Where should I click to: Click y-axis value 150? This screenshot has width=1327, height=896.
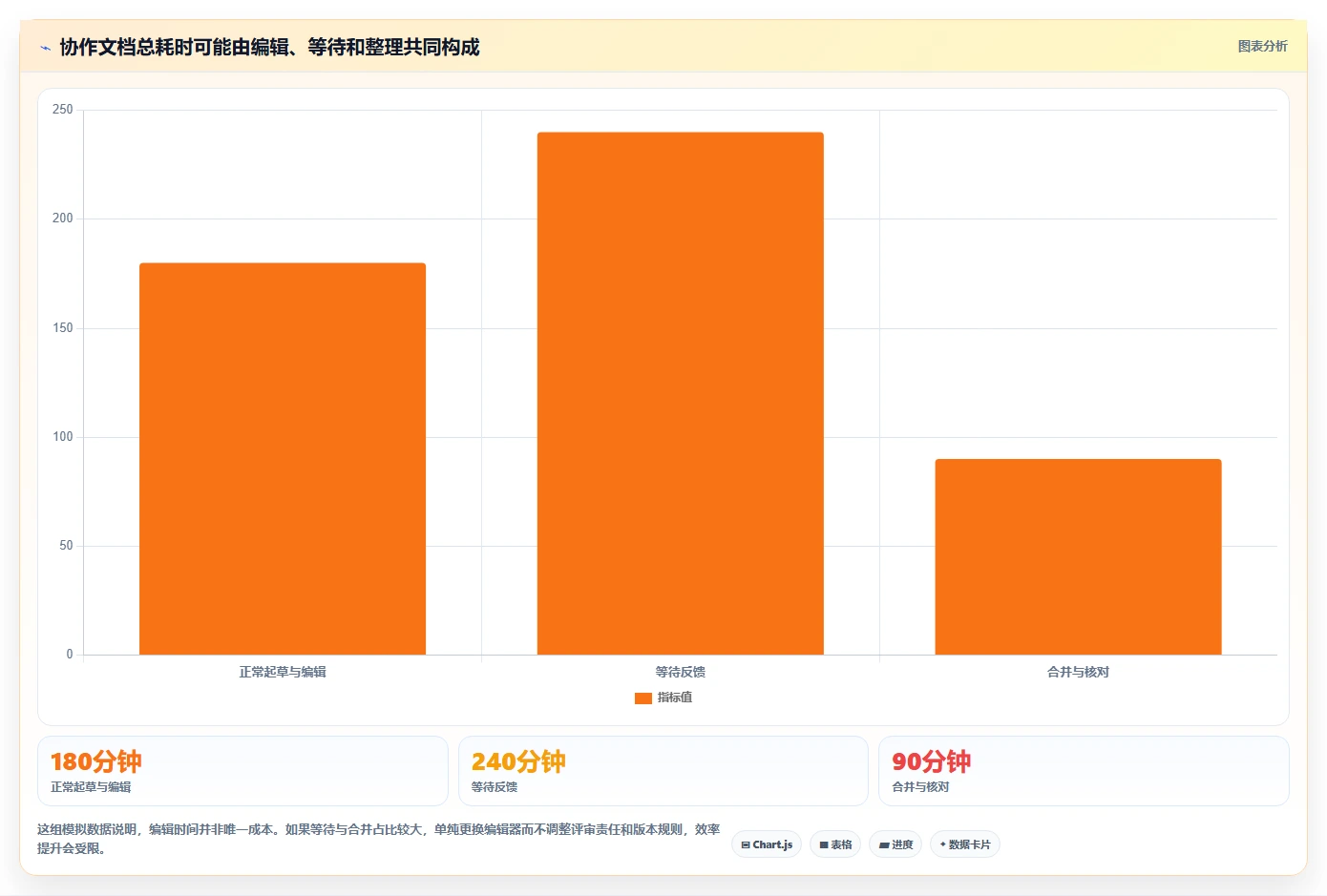[62, 328]
